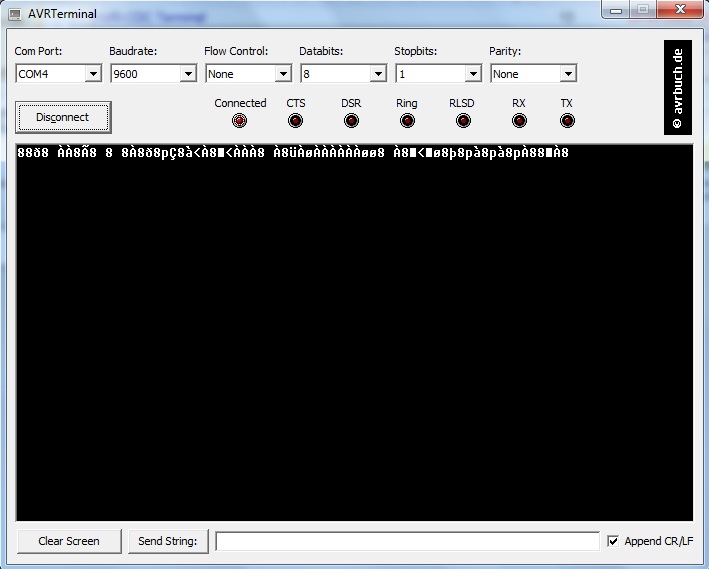Close the AVRTerminal window

coord(680,9)
